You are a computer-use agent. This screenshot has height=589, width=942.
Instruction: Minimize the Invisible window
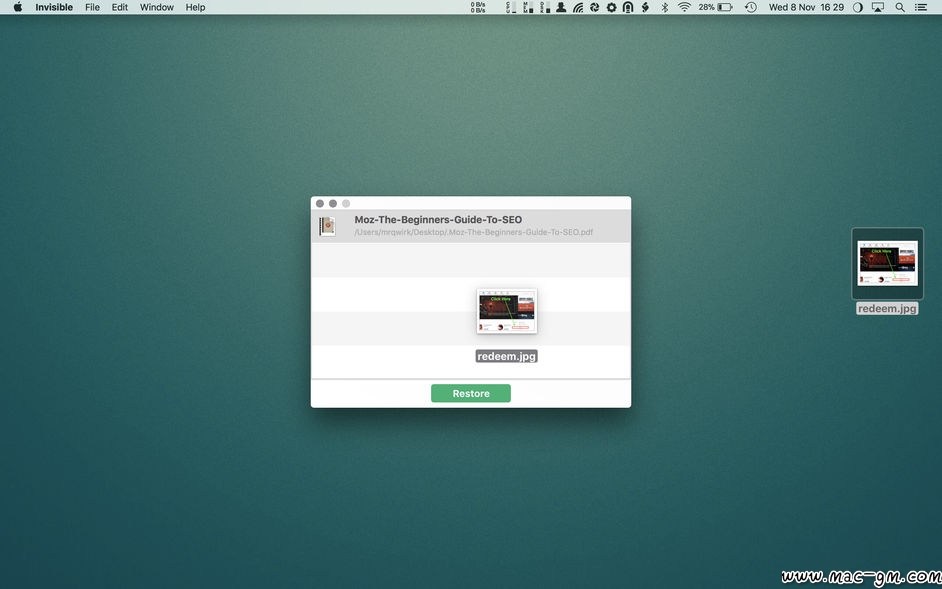[x=333, y=204]
